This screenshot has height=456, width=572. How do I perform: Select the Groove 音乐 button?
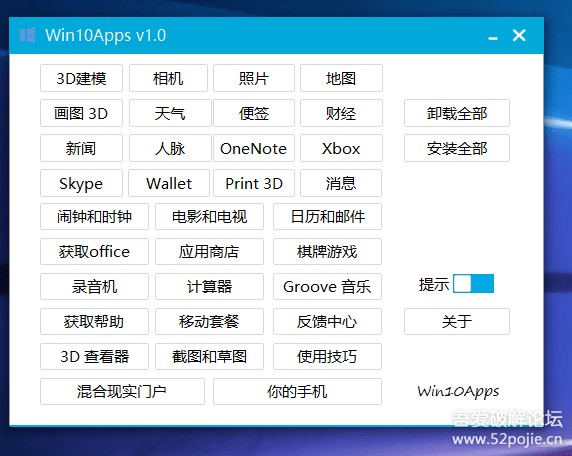coord(327,286)
